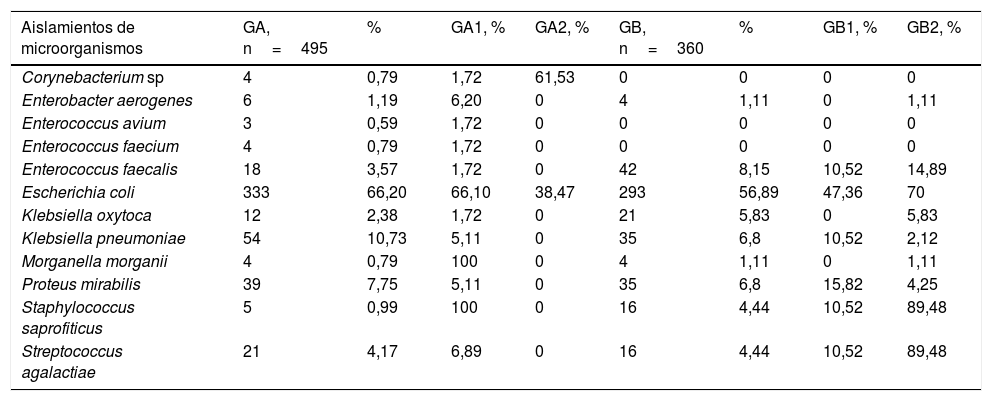
Task: Click the 15,82 cell in Proteus mirabilis row
Action: click(x=839, y=284)
